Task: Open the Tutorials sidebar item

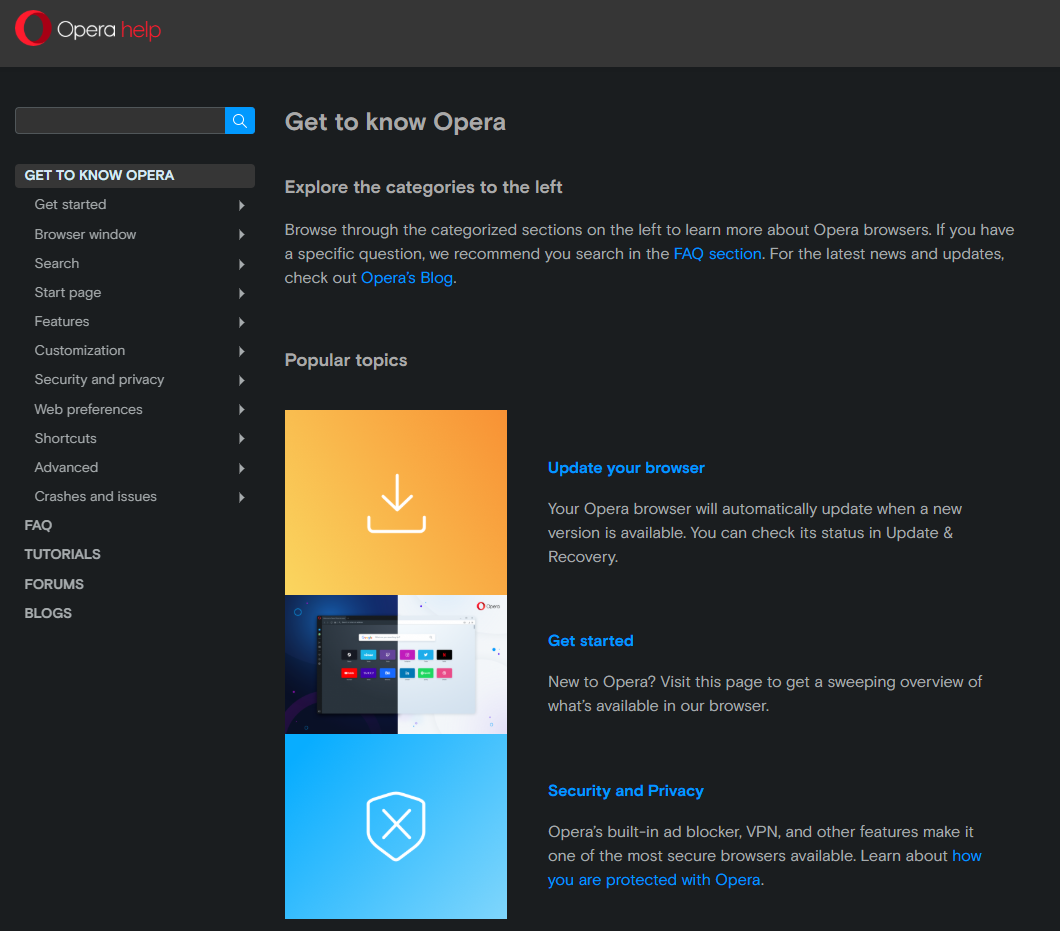Action: 62,554
